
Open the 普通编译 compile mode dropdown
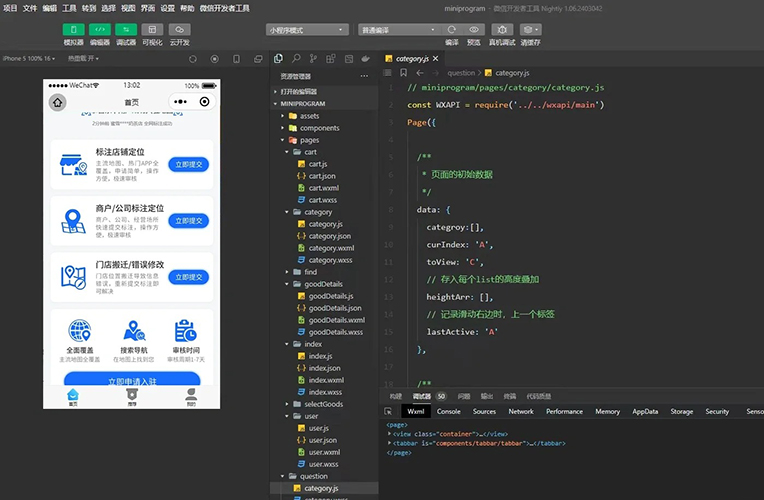[399, 30]
